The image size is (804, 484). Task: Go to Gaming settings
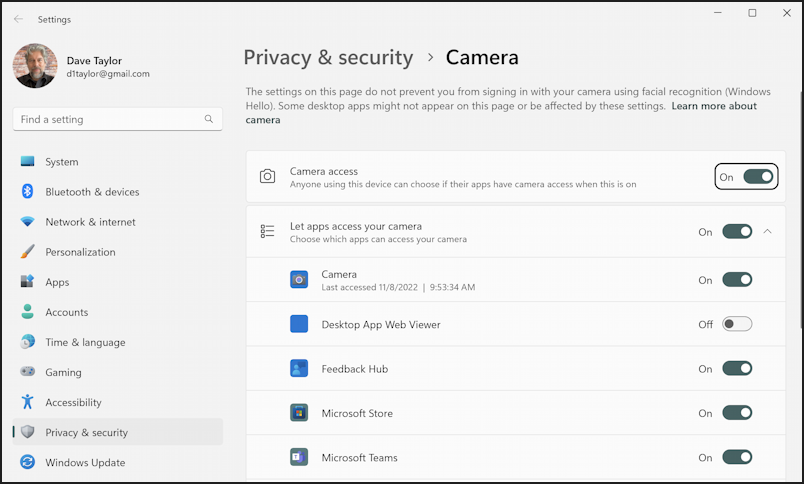[x=117, y=372]
